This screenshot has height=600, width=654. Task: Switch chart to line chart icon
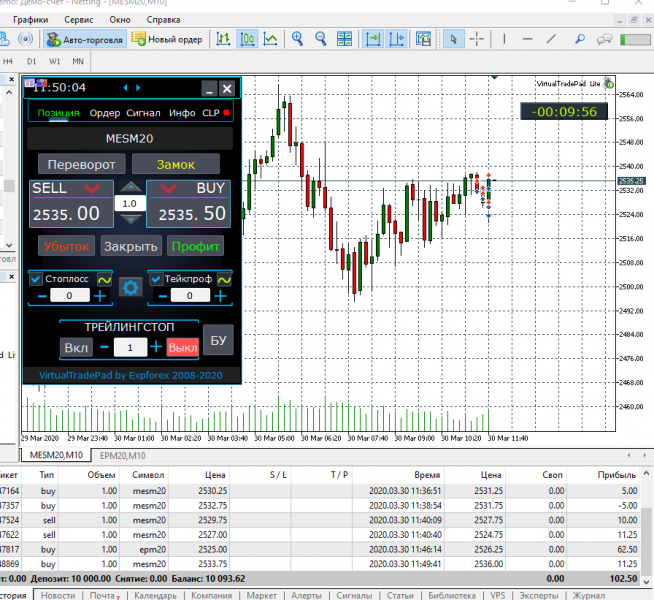tap(270, 40)
